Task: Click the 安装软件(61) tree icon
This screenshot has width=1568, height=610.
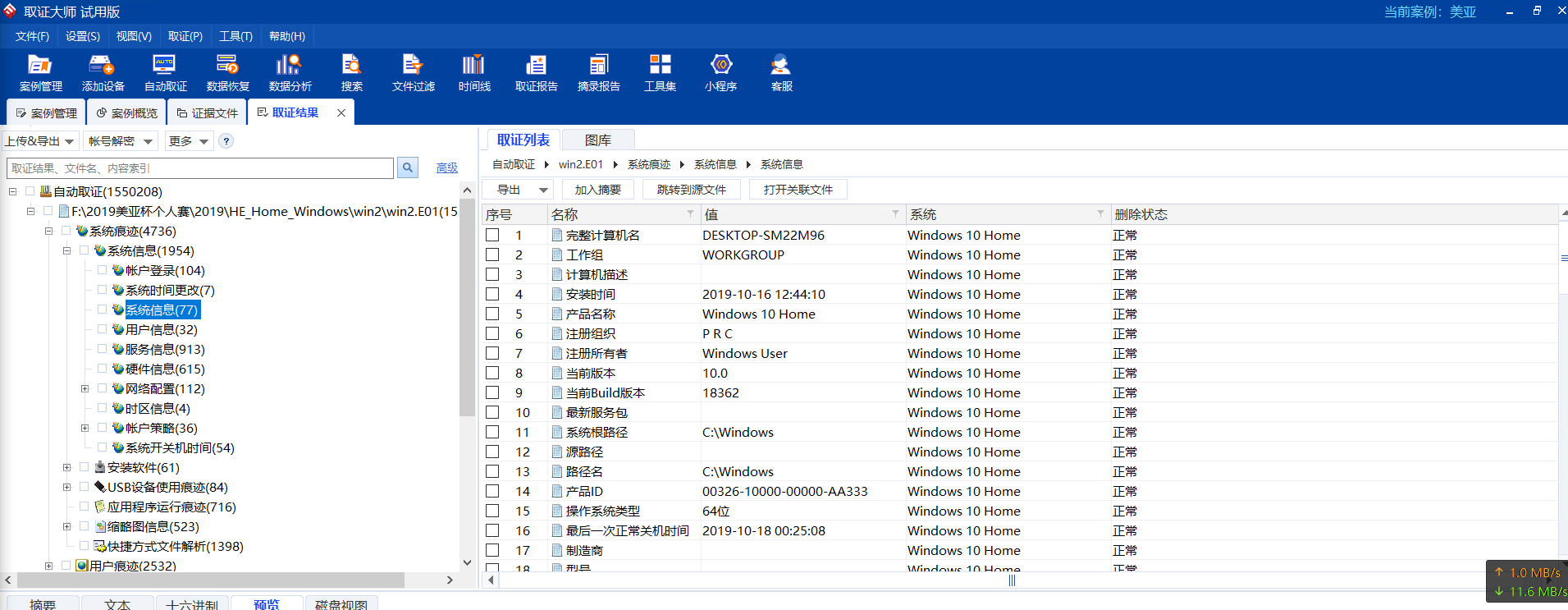Action: click(100, 467)
